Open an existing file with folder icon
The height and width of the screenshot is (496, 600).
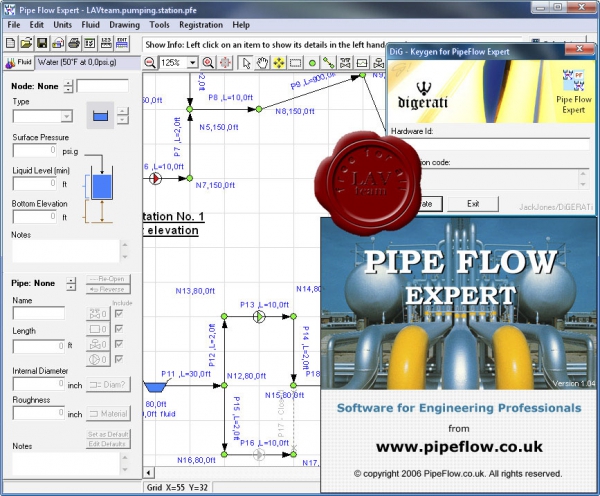[26, 43]
